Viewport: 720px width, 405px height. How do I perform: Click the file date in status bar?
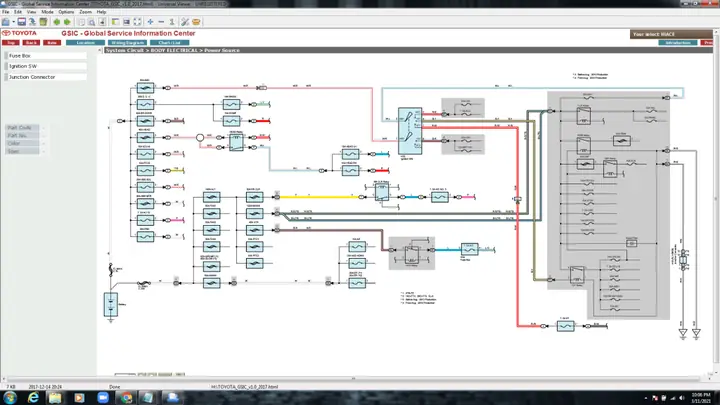[x=45, y=387]
